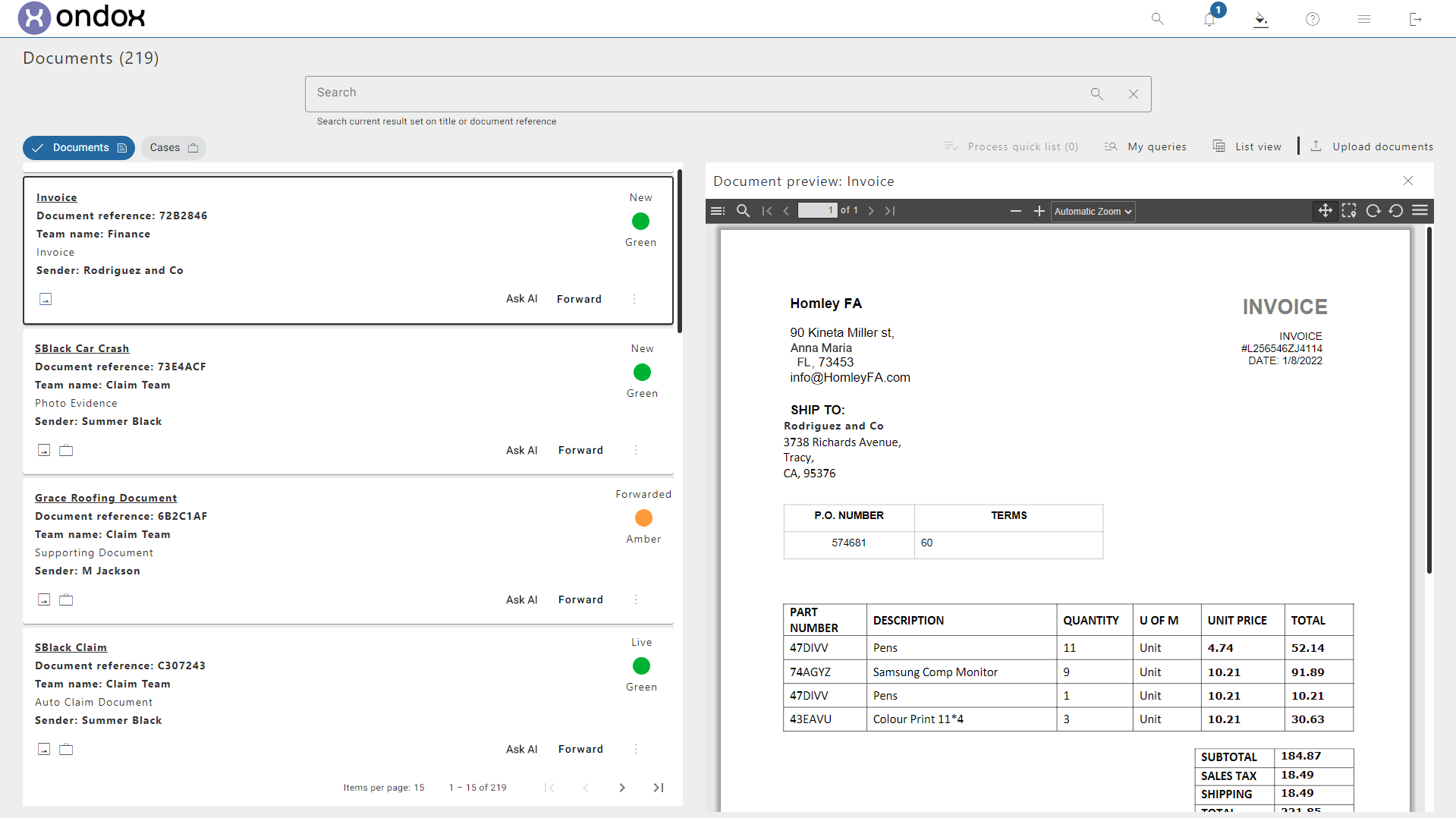Switch to List view
This screenshot has width=1456, height=818.
click(1247, 147)
